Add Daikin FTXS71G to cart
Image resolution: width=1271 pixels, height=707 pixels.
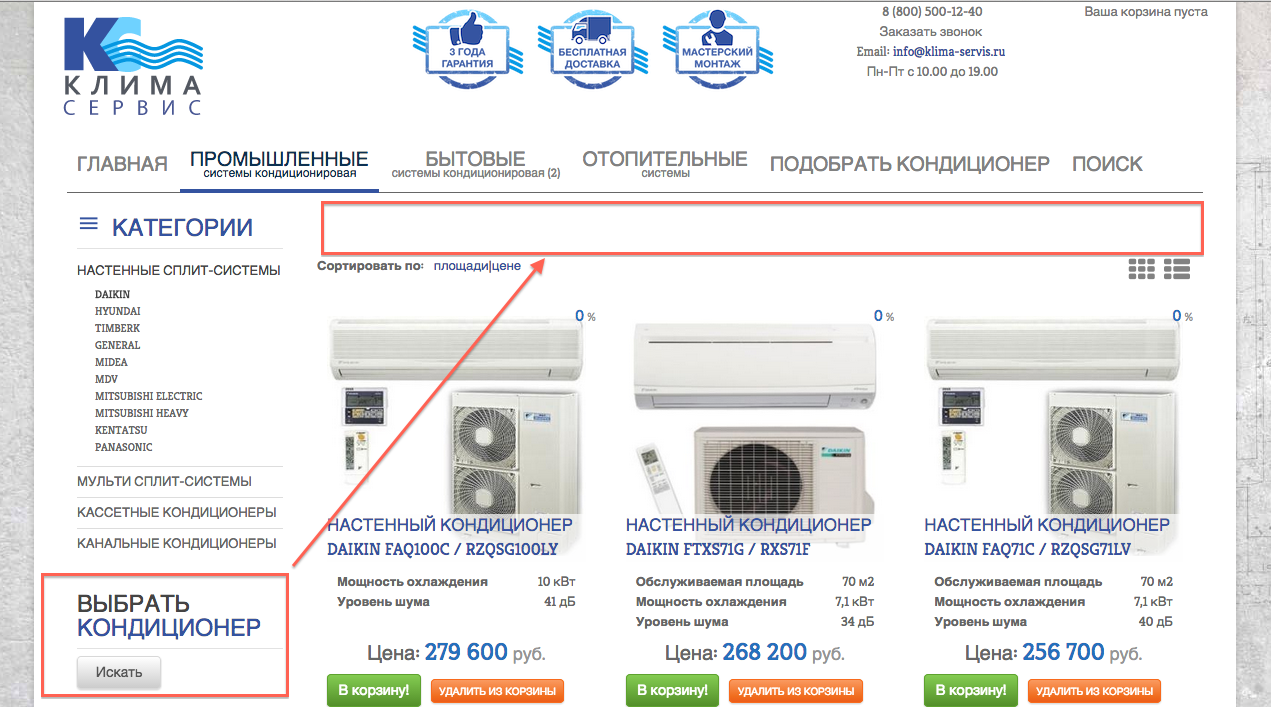672,690
